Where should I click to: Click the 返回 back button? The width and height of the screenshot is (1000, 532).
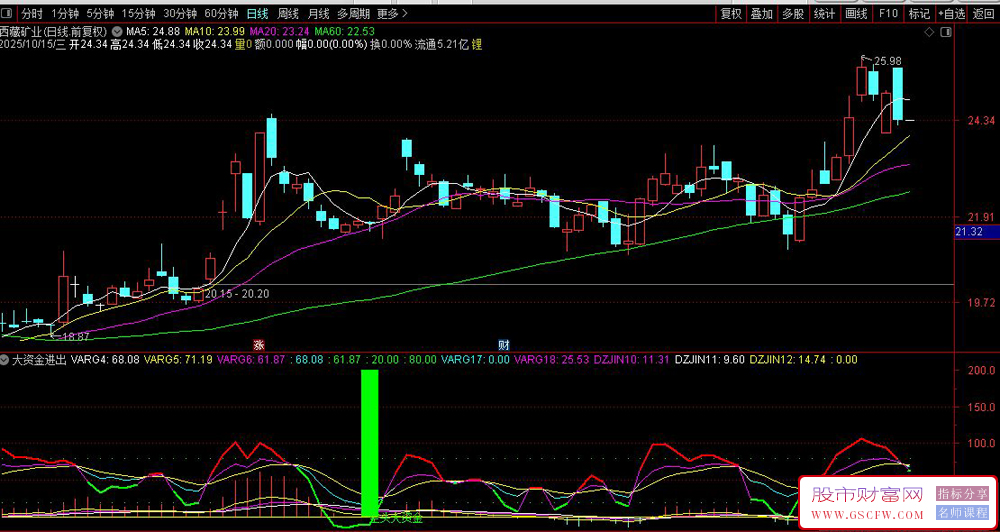pos(983,14)
